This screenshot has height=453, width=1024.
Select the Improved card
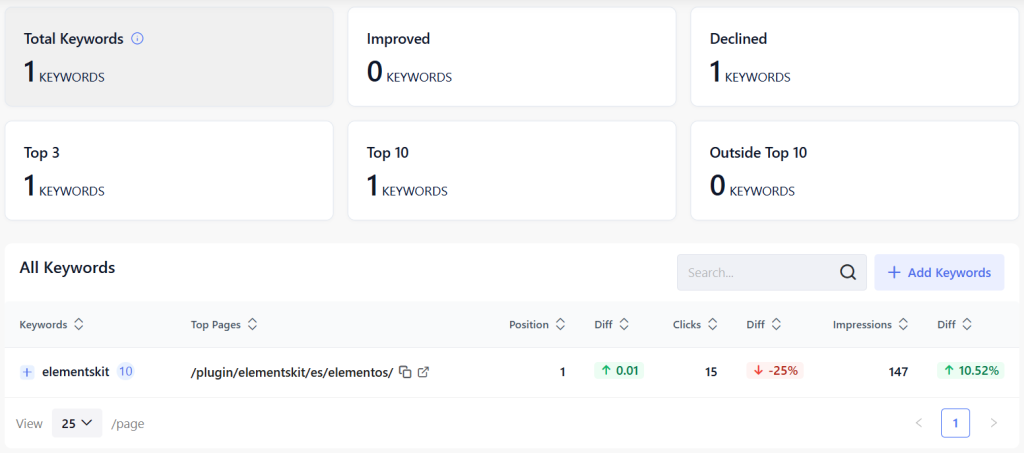coord(512,57)
